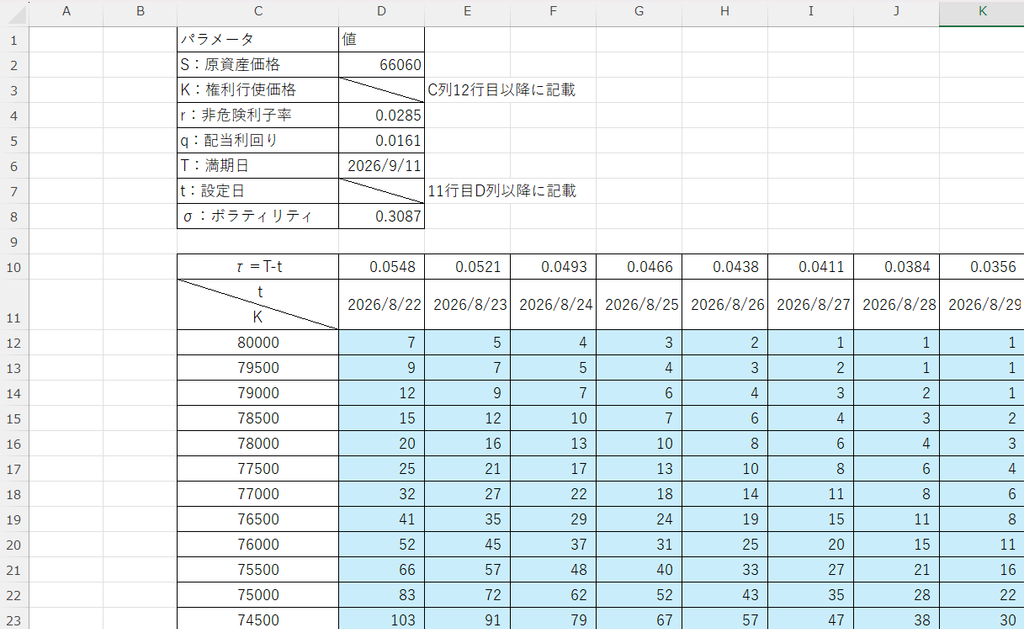
Task: Select the dividend yield cell 0.0161
Action: [x=381, y=140]
